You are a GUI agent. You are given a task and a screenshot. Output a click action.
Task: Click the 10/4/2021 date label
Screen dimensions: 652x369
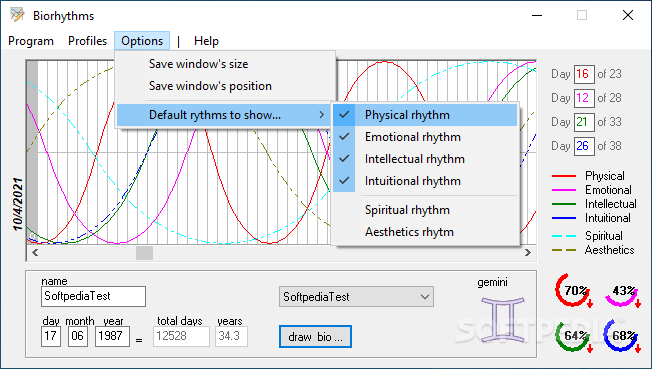click(x=18, y=204)
